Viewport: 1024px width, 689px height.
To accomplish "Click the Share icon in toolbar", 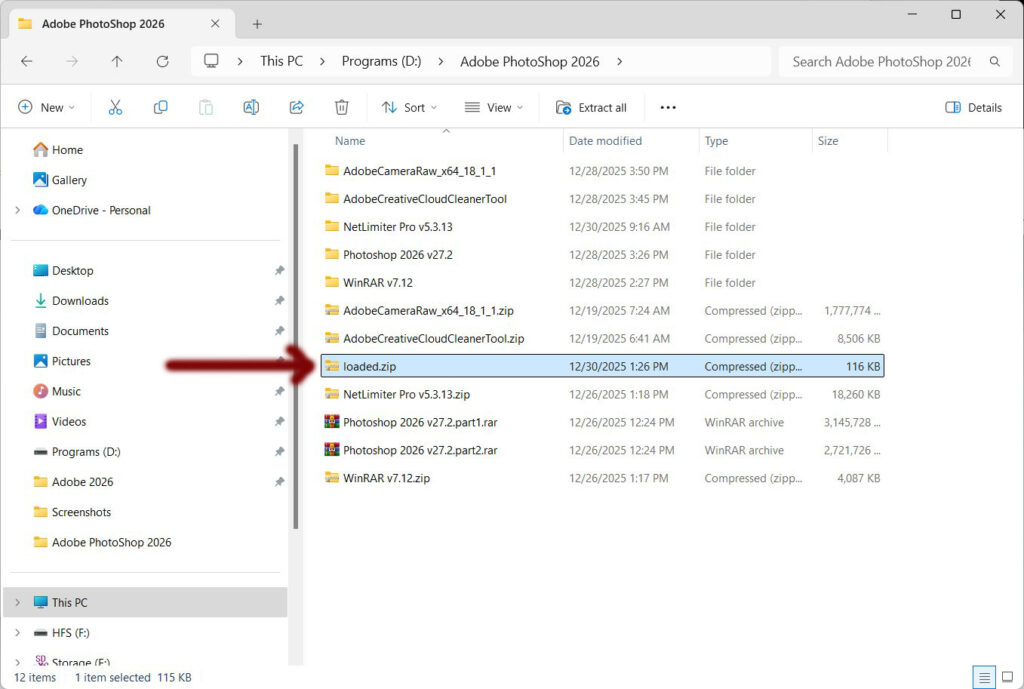I will tap(296, 107).
